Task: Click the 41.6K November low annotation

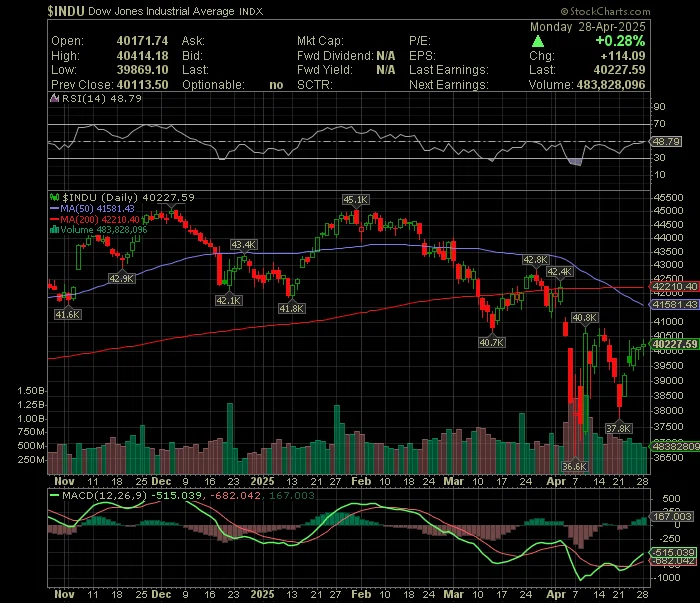Action: pos(68,315)
